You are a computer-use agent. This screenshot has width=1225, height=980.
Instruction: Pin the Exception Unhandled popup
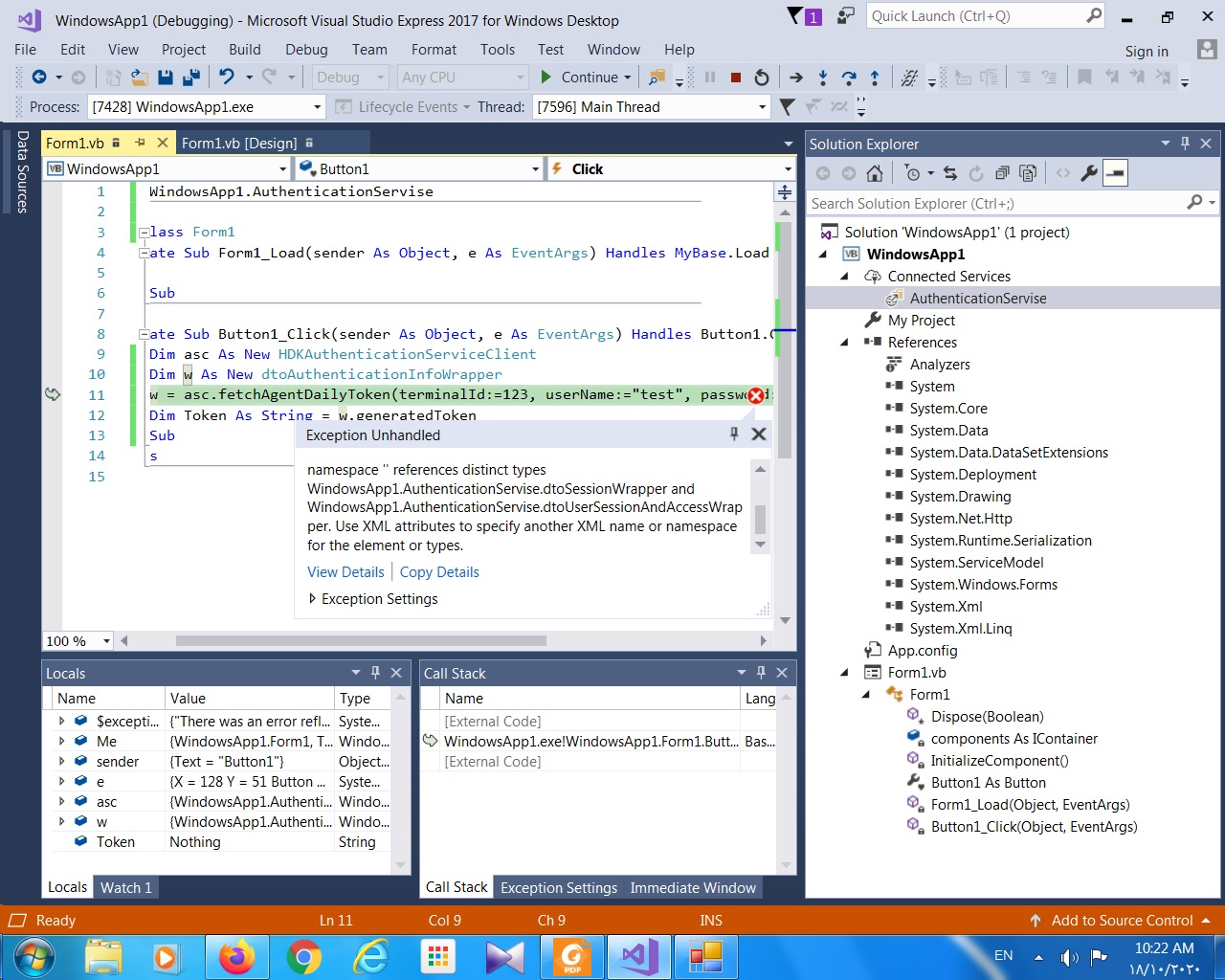(734, 434)
